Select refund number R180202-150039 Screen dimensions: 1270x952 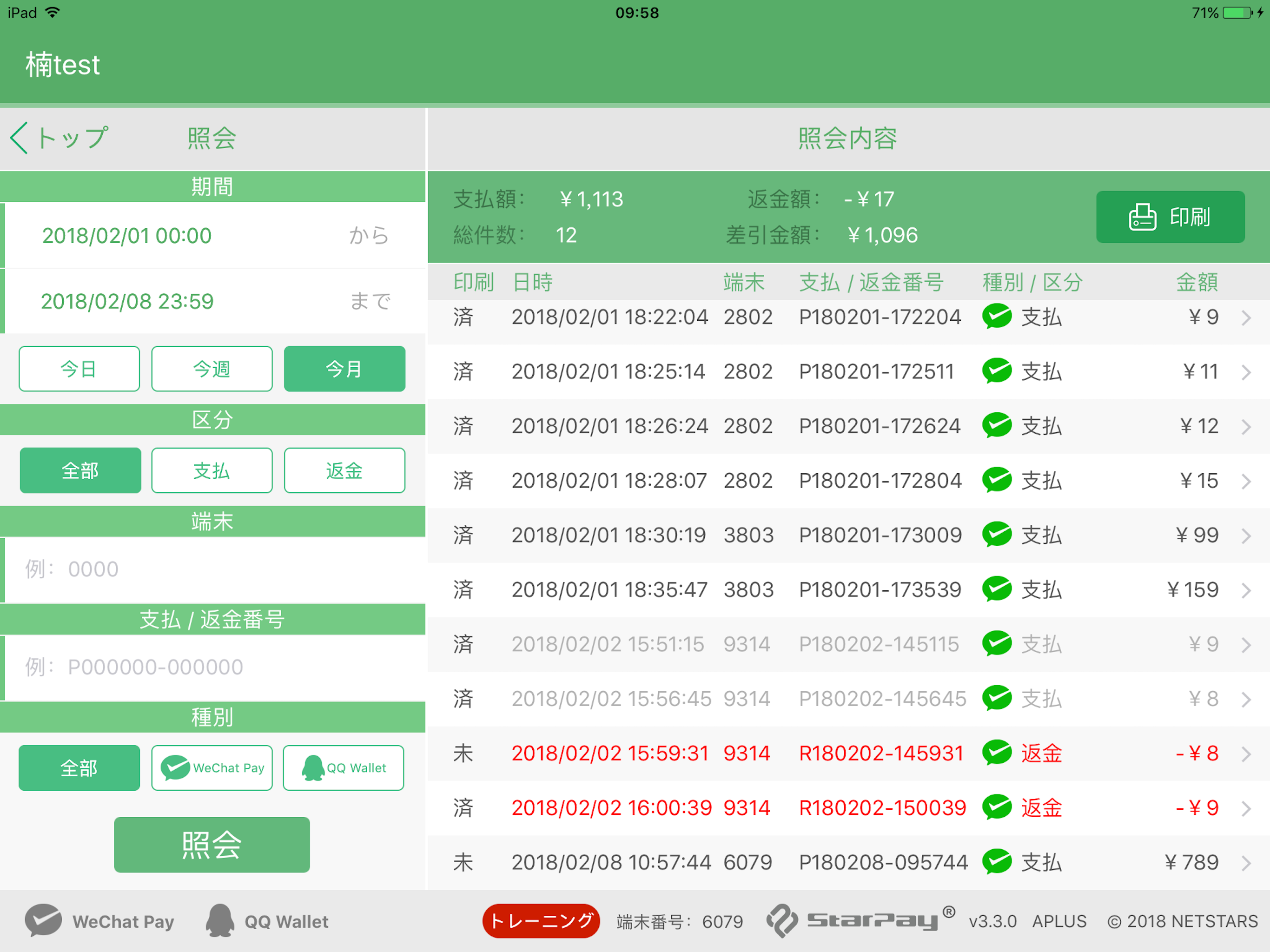(x=882, y=808)
